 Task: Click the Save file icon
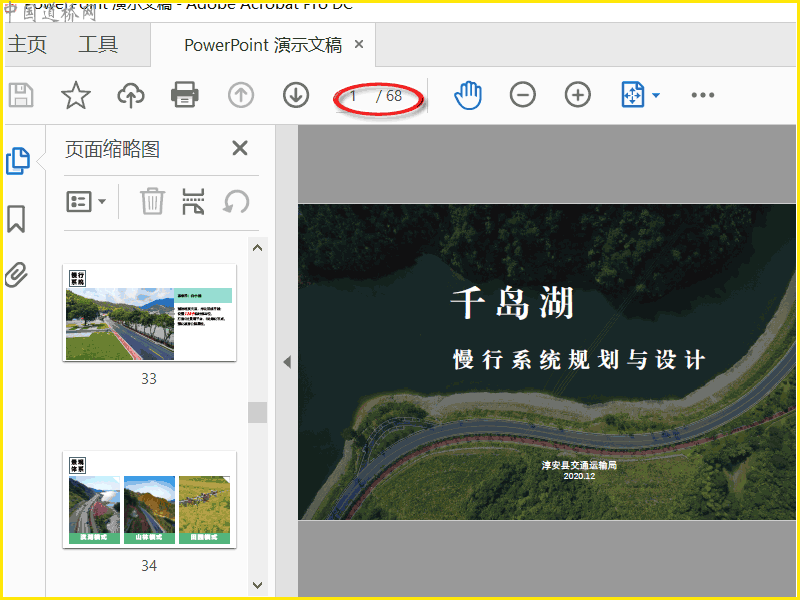21,95
